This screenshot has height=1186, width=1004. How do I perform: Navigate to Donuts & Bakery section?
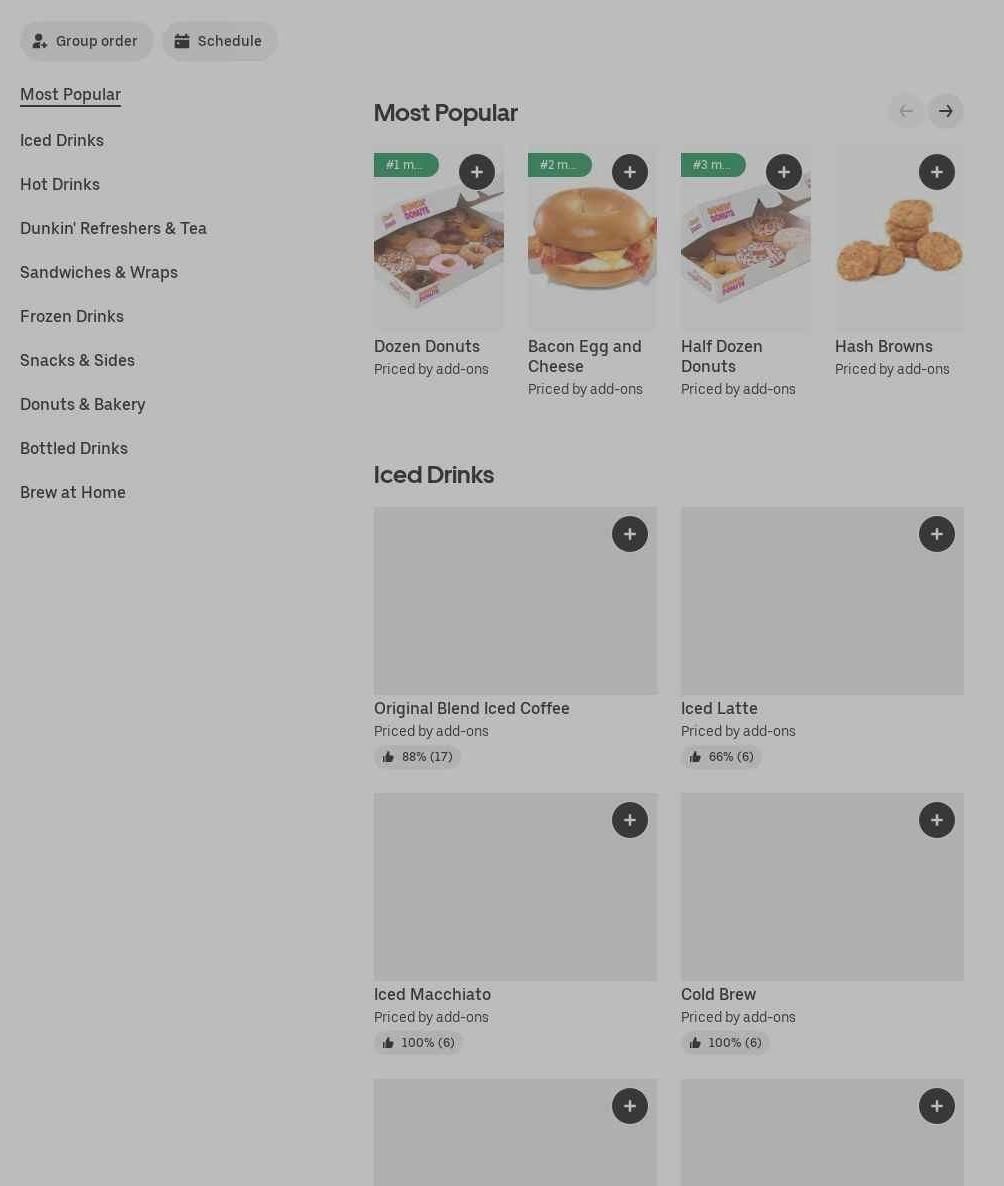pyautogui.click(x=83, y=404)
